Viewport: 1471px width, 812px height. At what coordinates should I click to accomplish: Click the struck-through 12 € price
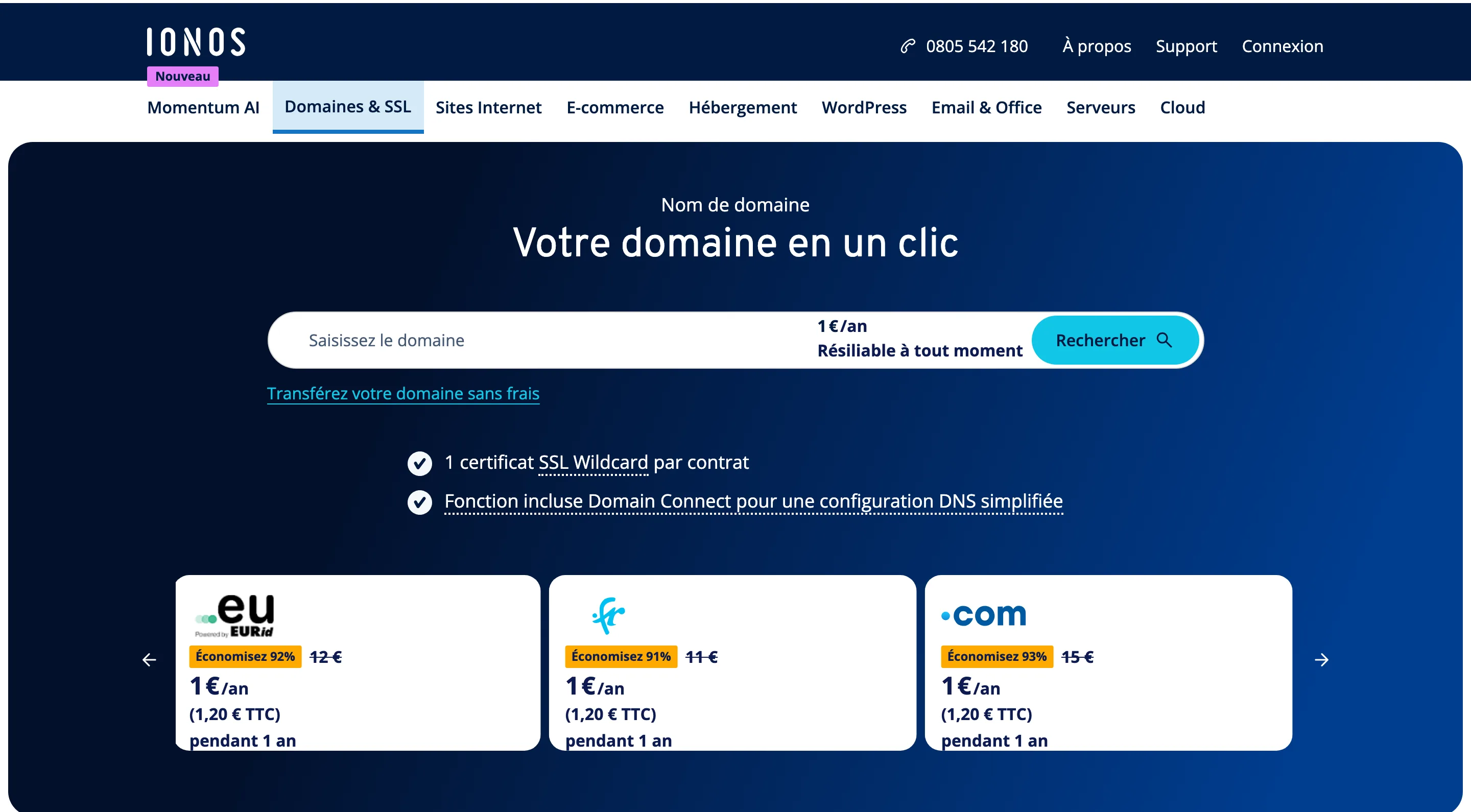point(325,657)
